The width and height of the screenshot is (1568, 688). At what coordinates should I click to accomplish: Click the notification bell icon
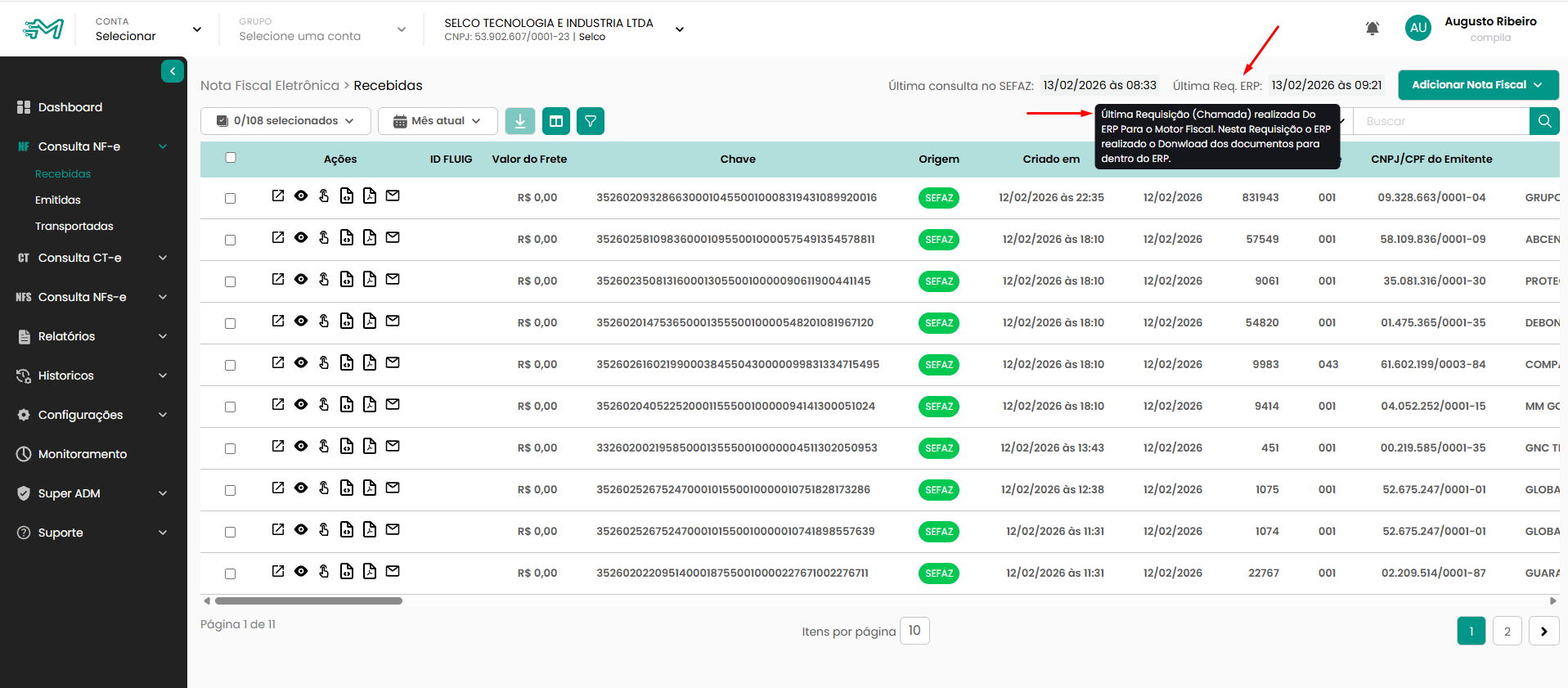pos(1372,29)
